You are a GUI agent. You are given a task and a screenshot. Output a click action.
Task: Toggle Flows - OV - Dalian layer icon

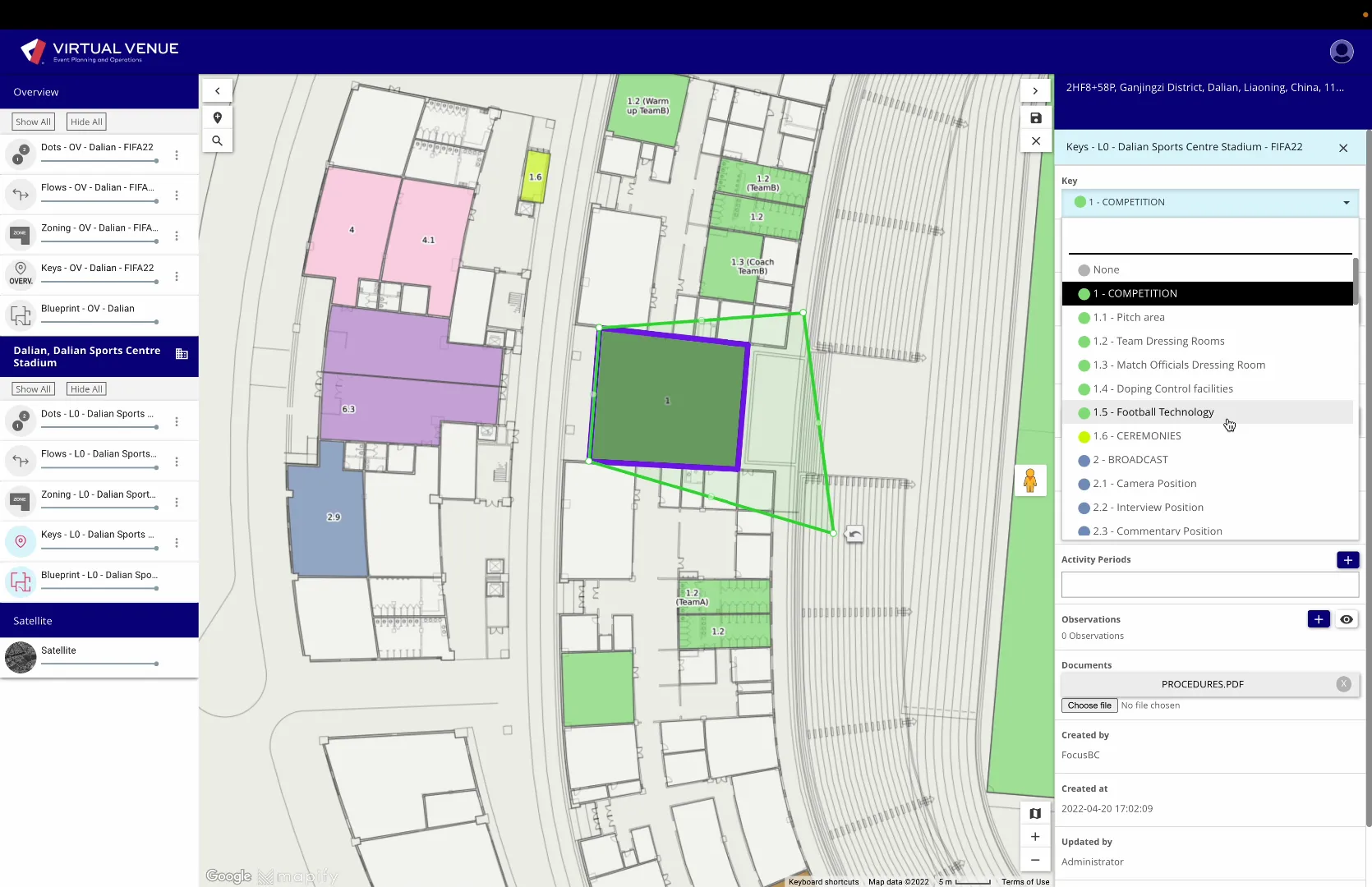(21, 195)
